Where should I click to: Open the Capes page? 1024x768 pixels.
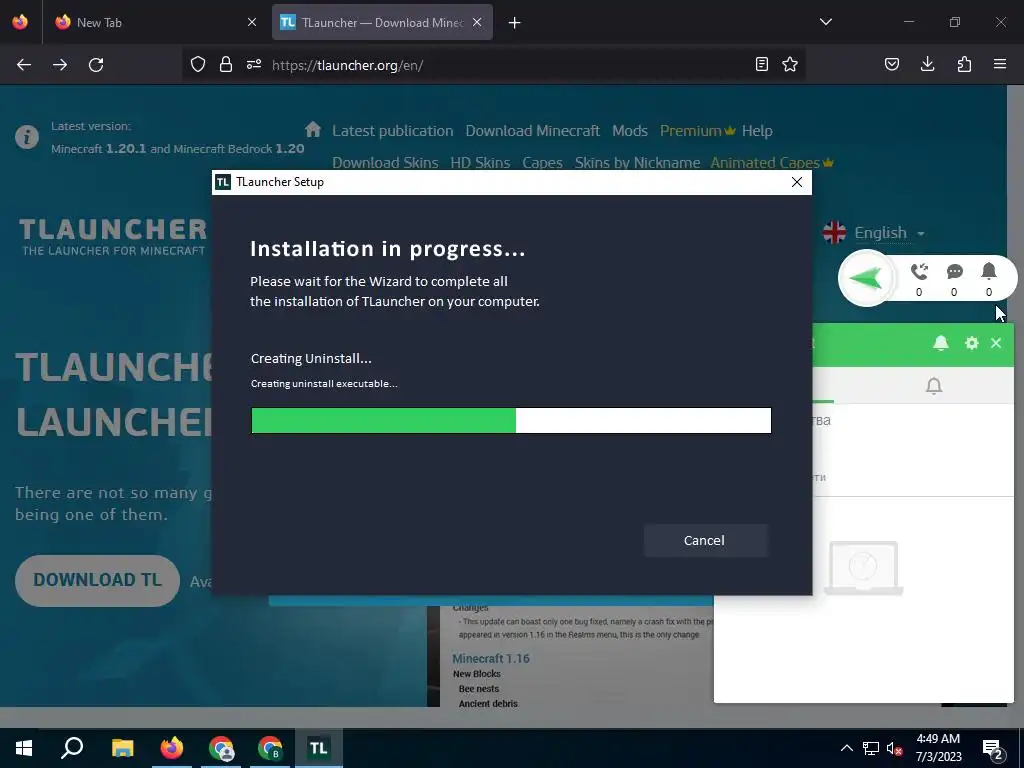542,163
